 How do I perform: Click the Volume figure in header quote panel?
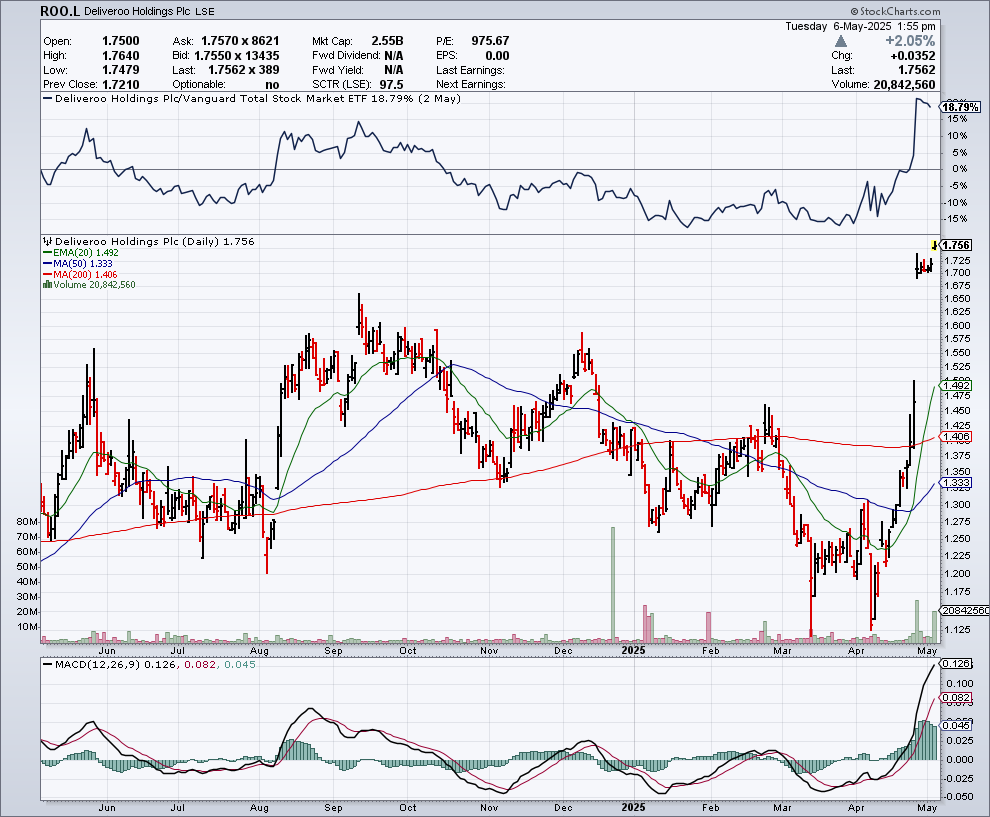click(905, 85)
